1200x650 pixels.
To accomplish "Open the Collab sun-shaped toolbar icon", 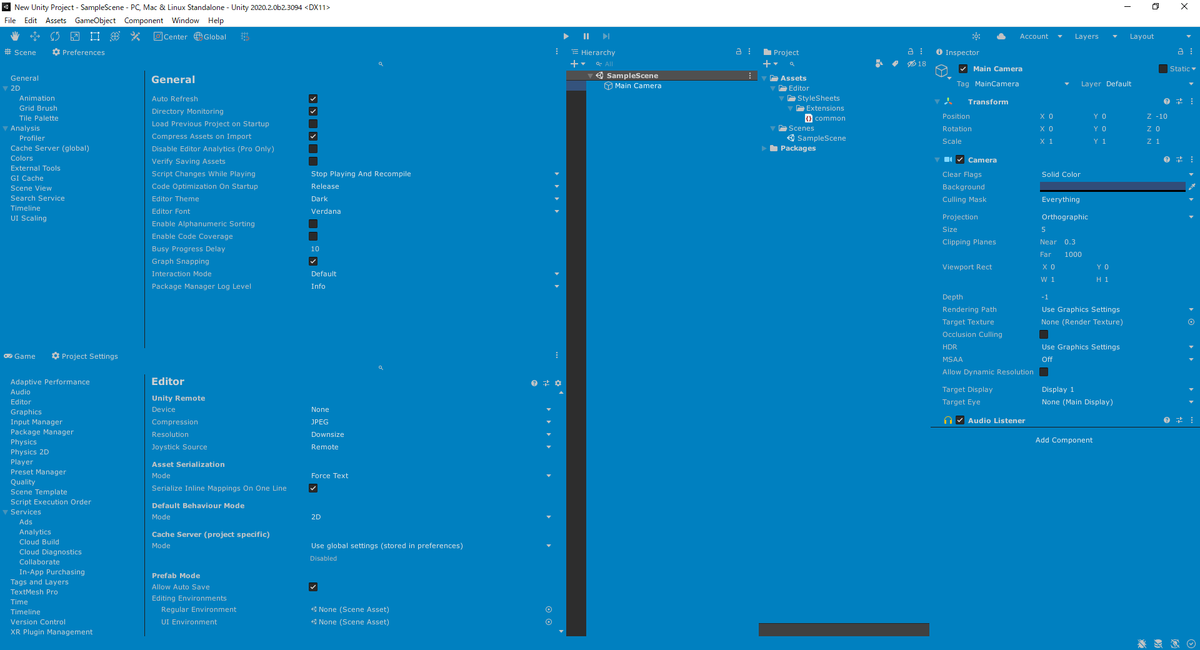I will click(x=976, y=36).
